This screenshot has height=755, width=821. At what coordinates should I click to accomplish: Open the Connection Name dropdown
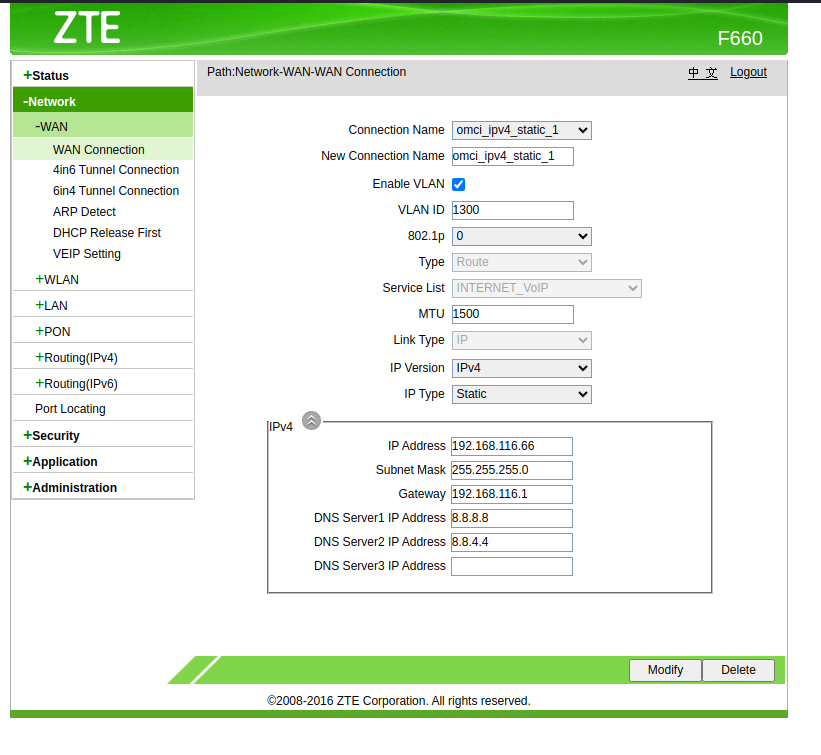(521, 130)
